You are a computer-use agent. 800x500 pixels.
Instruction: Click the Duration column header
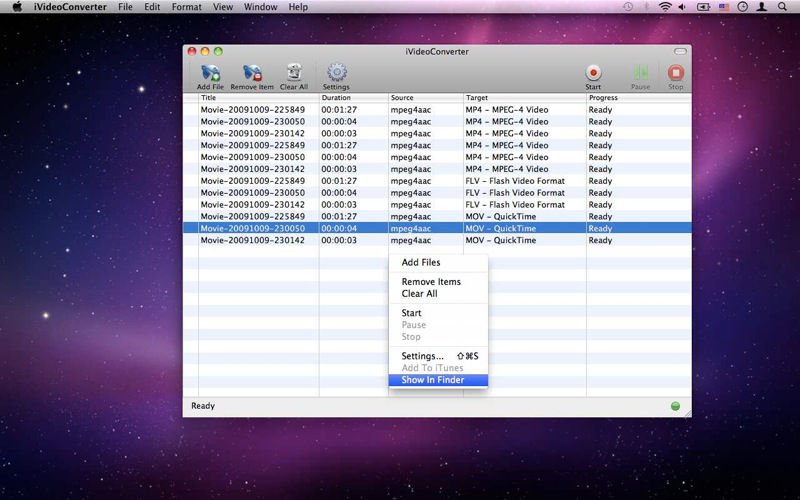(354, 97)
